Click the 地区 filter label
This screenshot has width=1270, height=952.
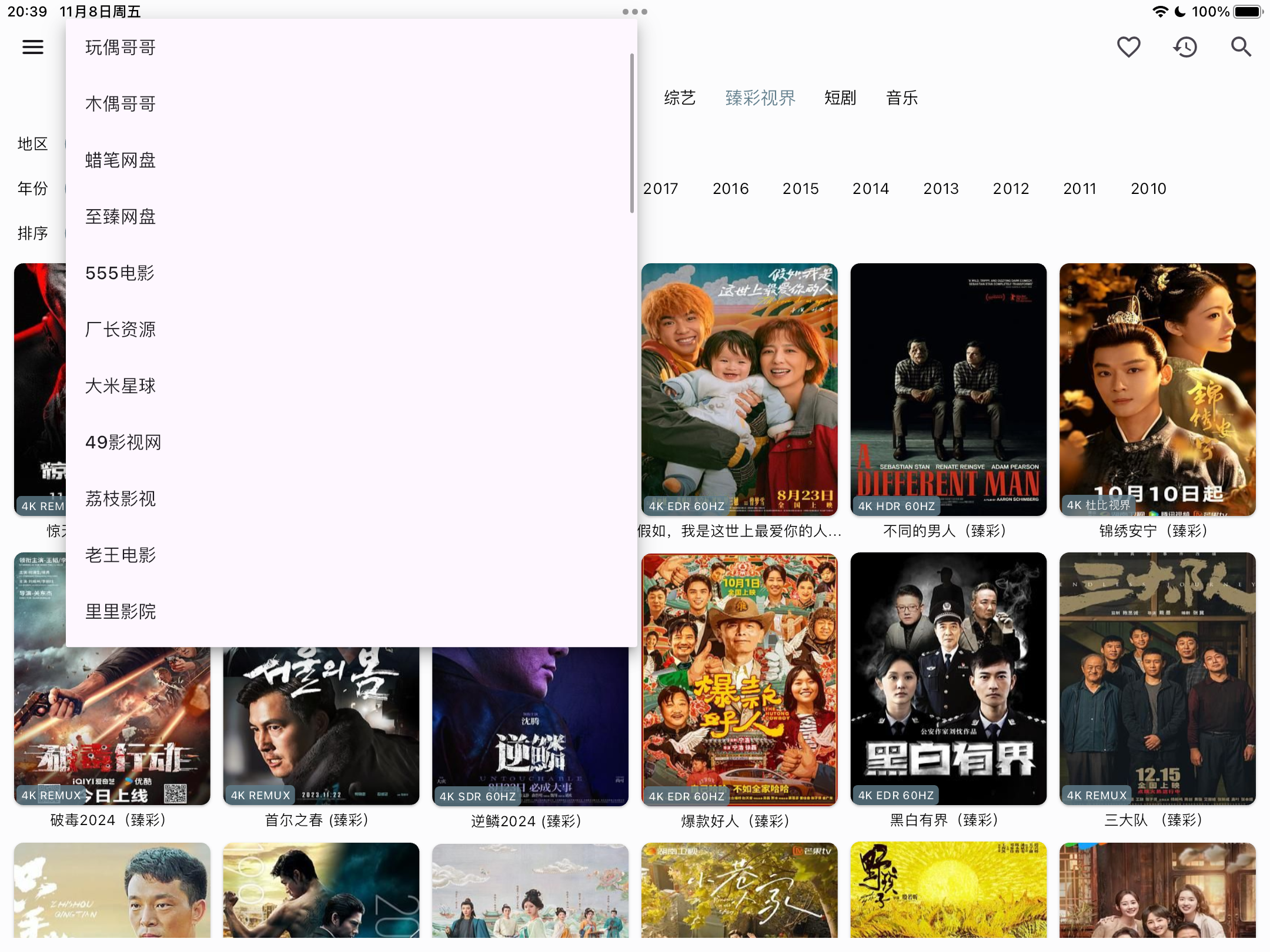pos(32,144)
